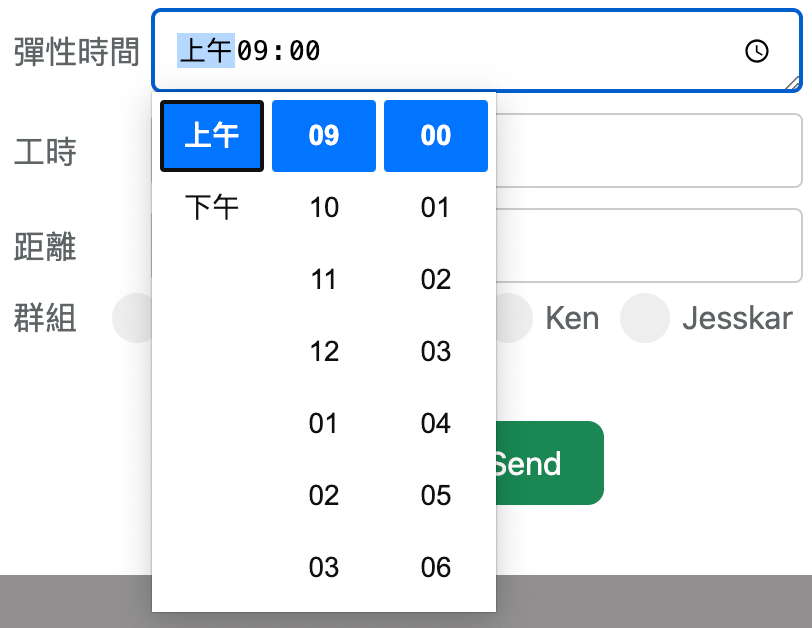Screen dimensions: 812x628
Task: Select the highlighted hour 09 option
Action: 324,136
